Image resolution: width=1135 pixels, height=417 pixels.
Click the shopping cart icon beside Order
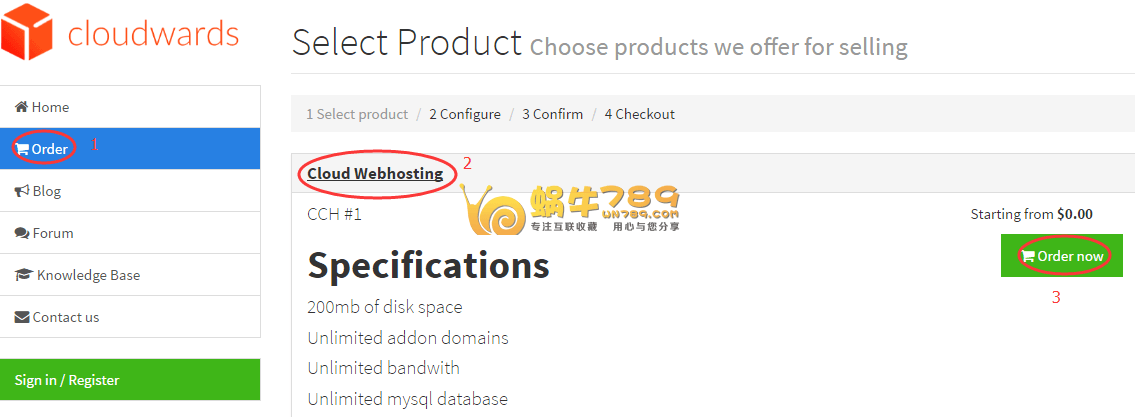[22, 149]
